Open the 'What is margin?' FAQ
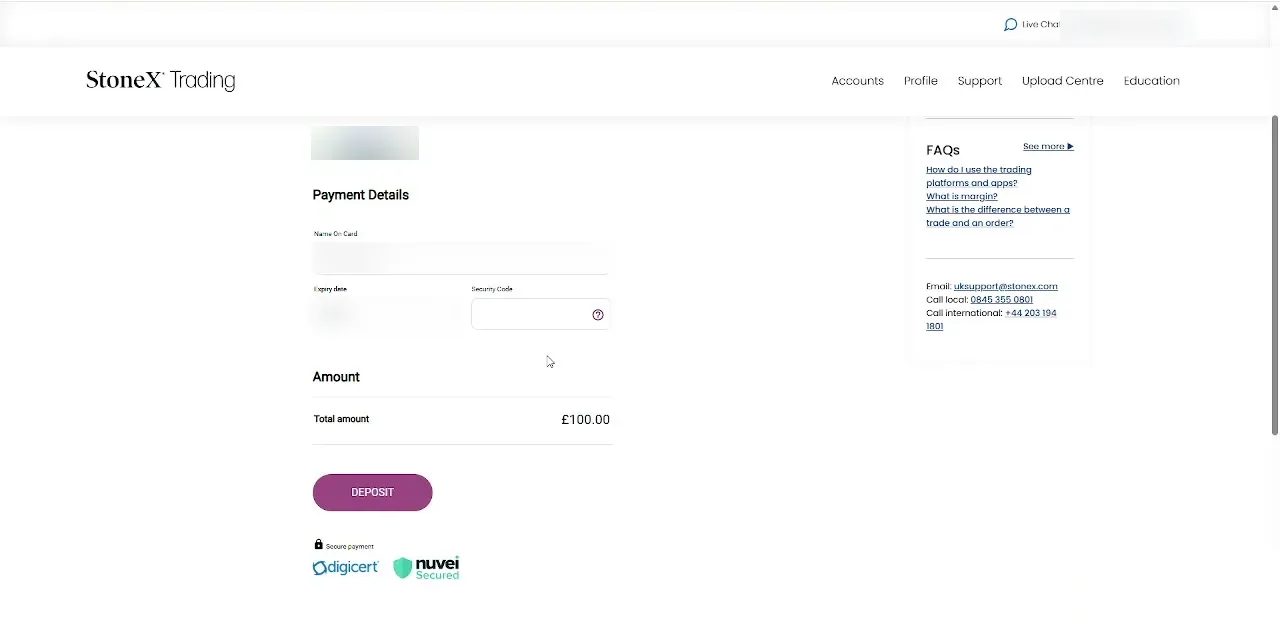This screenshot has width=1280, height=624. (x=961, y=196)
